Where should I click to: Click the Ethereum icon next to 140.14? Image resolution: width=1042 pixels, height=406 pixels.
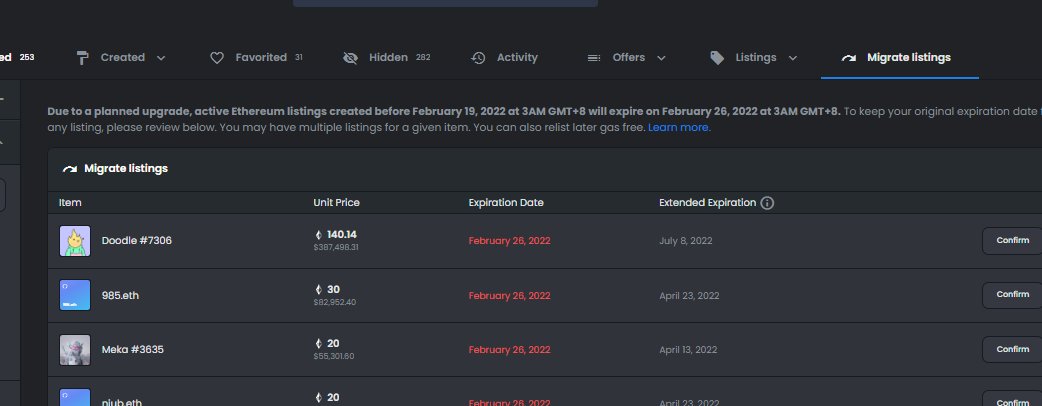pos(318,235)
